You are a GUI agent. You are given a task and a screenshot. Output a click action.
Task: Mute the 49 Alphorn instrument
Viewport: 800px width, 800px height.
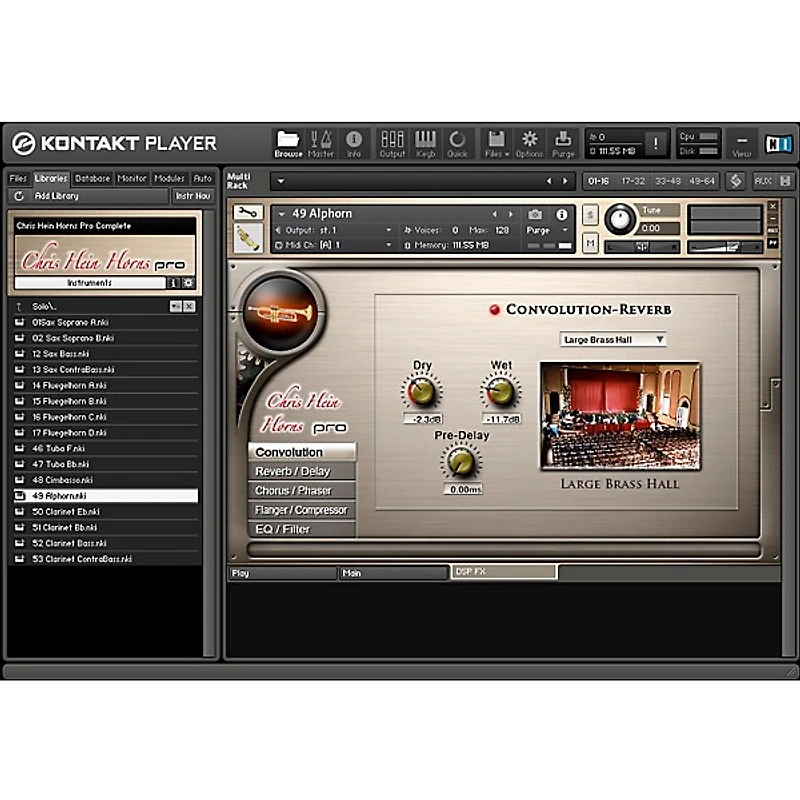click(590, 243)
